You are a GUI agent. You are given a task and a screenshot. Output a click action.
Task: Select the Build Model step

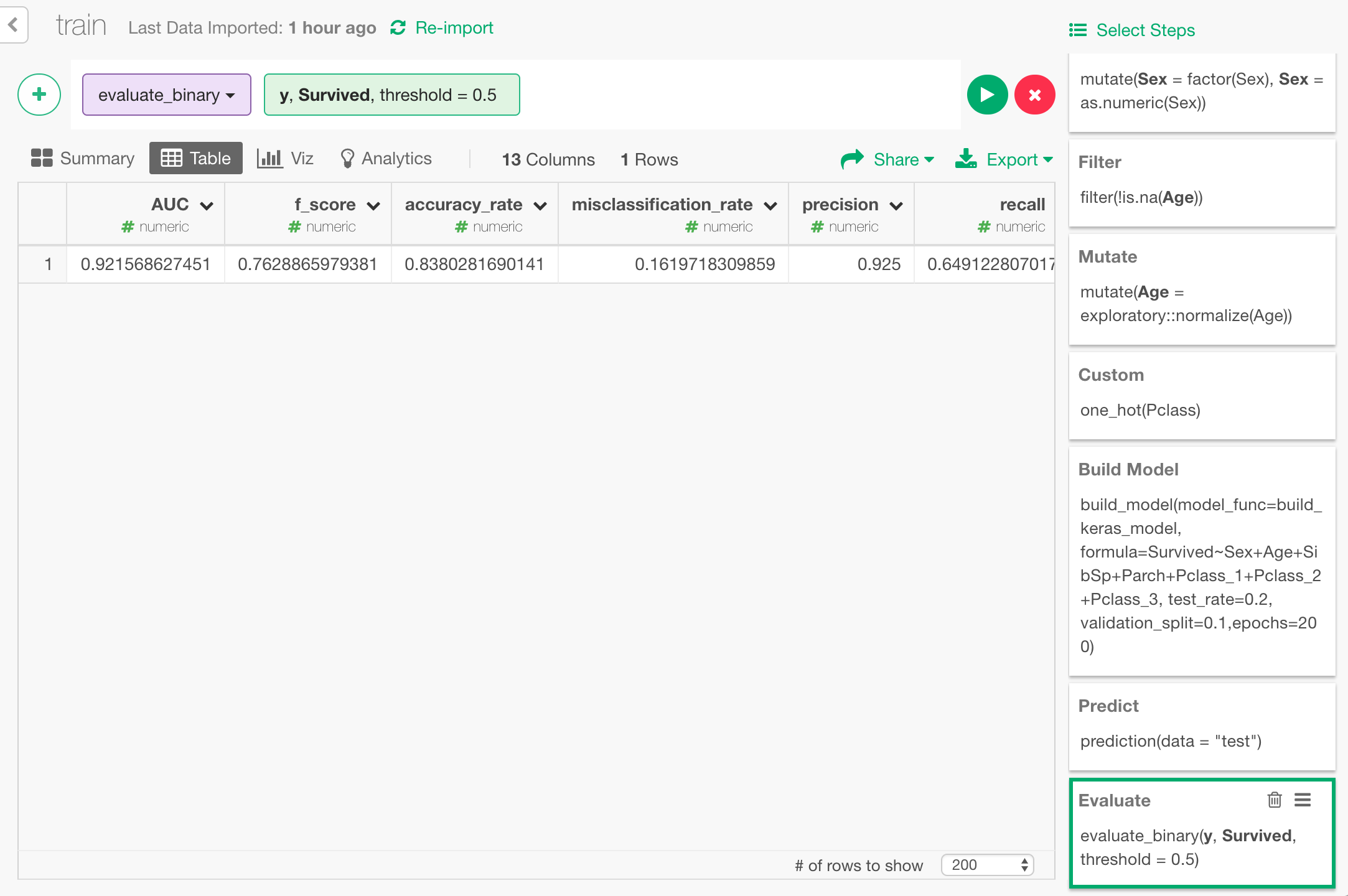tap(1201, 560)
